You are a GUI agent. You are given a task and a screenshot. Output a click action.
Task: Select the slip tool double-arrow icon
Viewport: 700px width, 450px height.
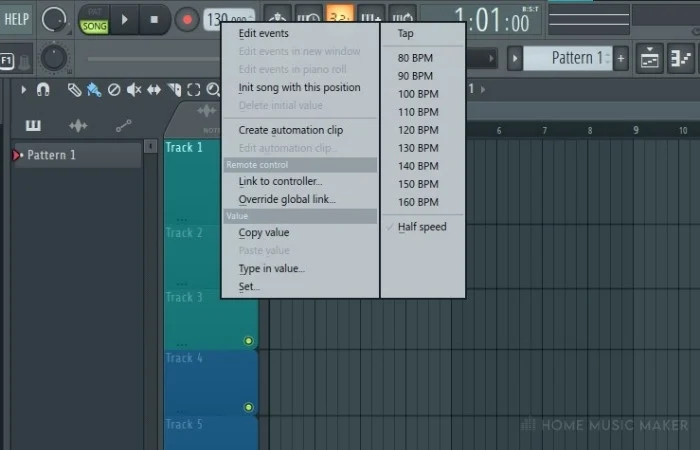click(x=154, y=90)
